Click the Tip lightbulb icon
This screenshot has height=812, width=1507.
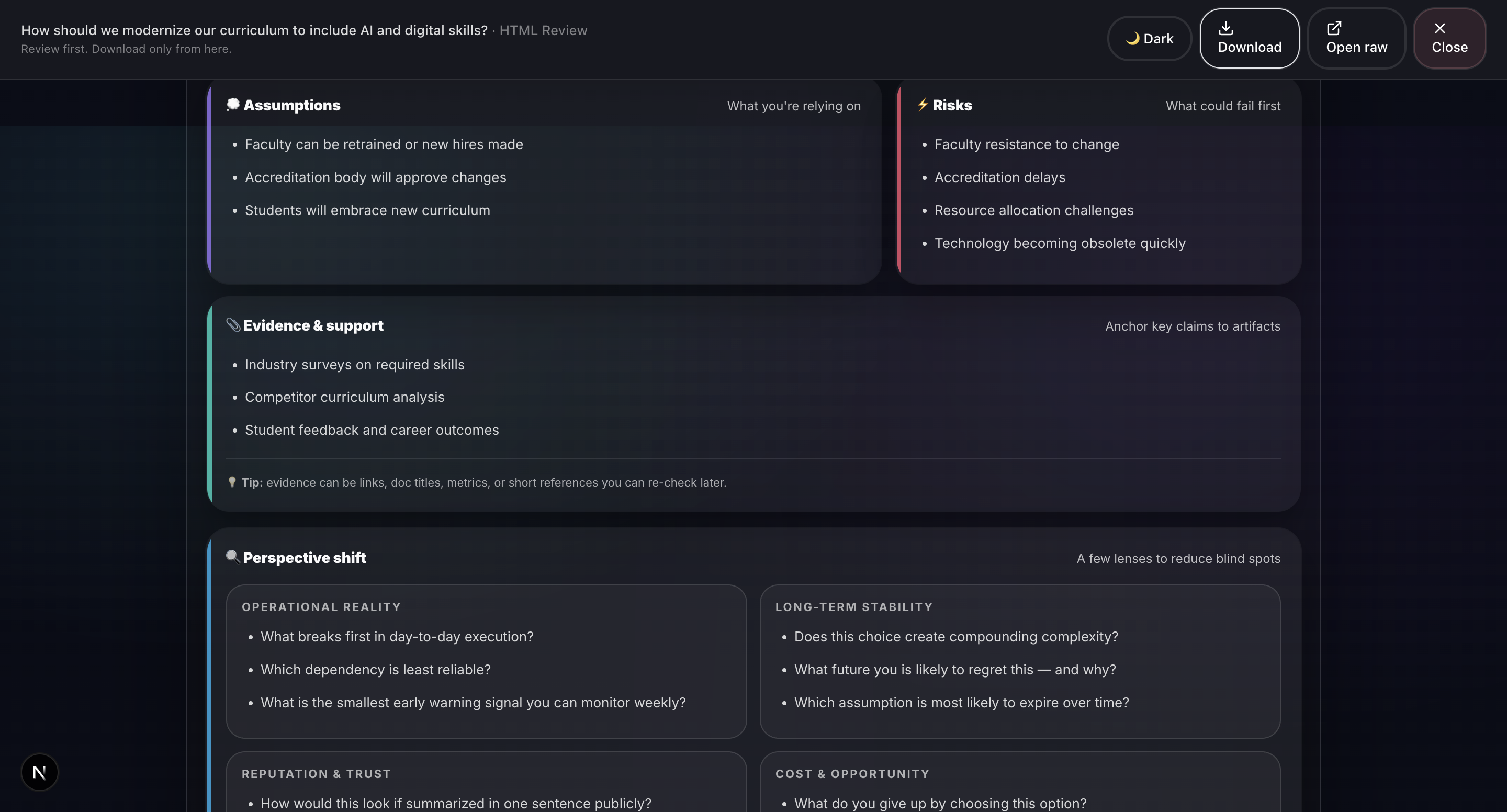point(232,482)
